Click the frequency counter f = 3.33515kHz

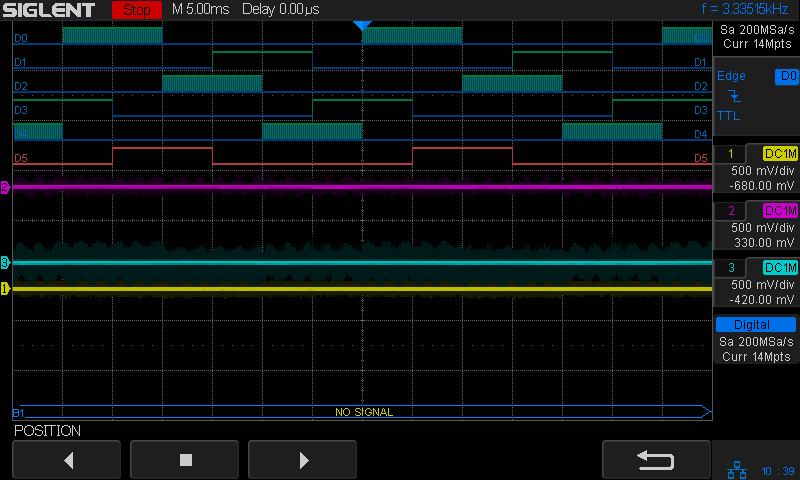[x=744, y=9]
